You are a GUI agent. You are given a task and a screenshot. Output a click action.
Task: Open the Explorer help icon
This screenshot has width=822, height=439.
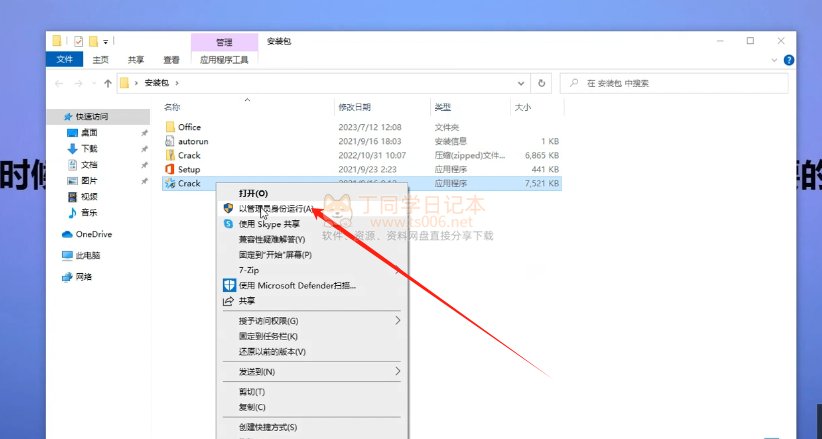pyautogui.click(x=788, y=60)
